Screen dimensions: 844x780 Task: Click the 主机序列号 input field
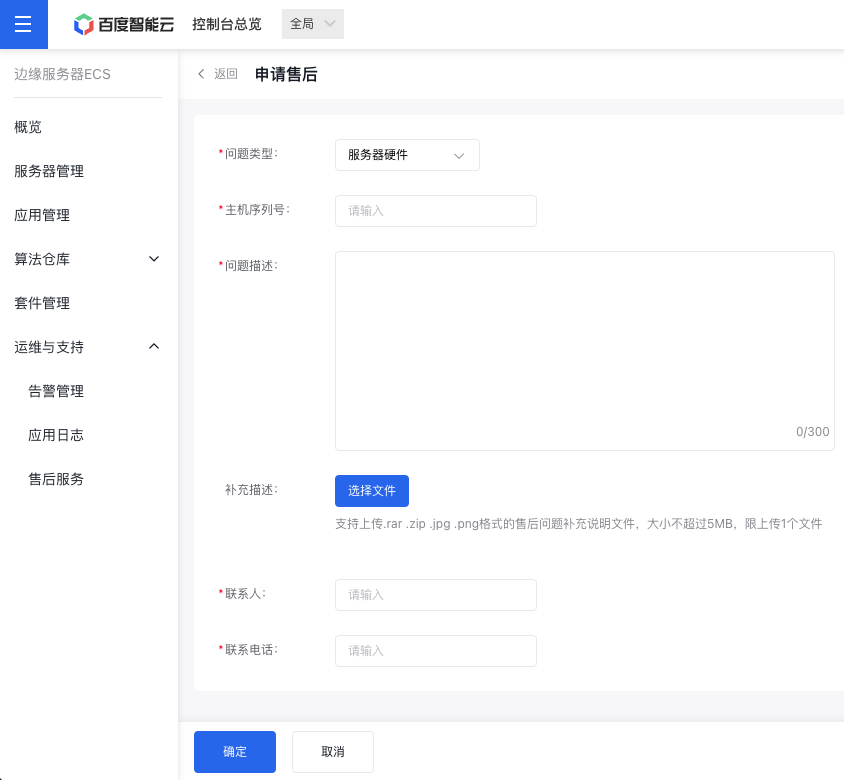(436, 211)
